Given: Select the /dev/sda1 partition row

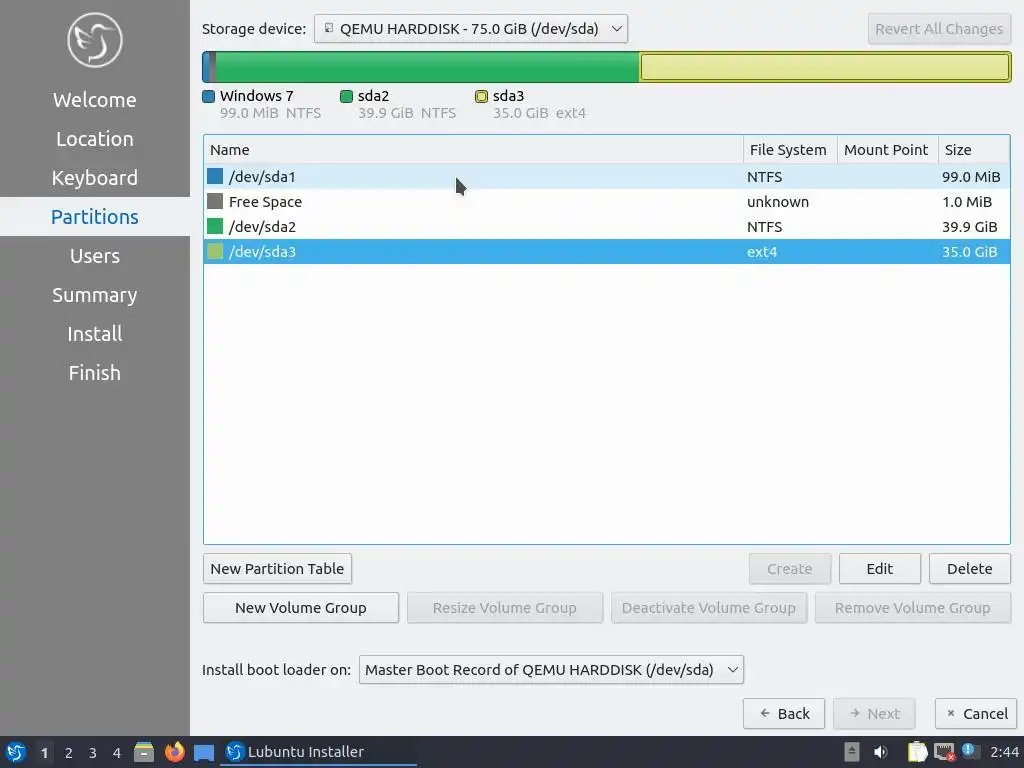Looking at the screenshot, I should tap(607, 177).
